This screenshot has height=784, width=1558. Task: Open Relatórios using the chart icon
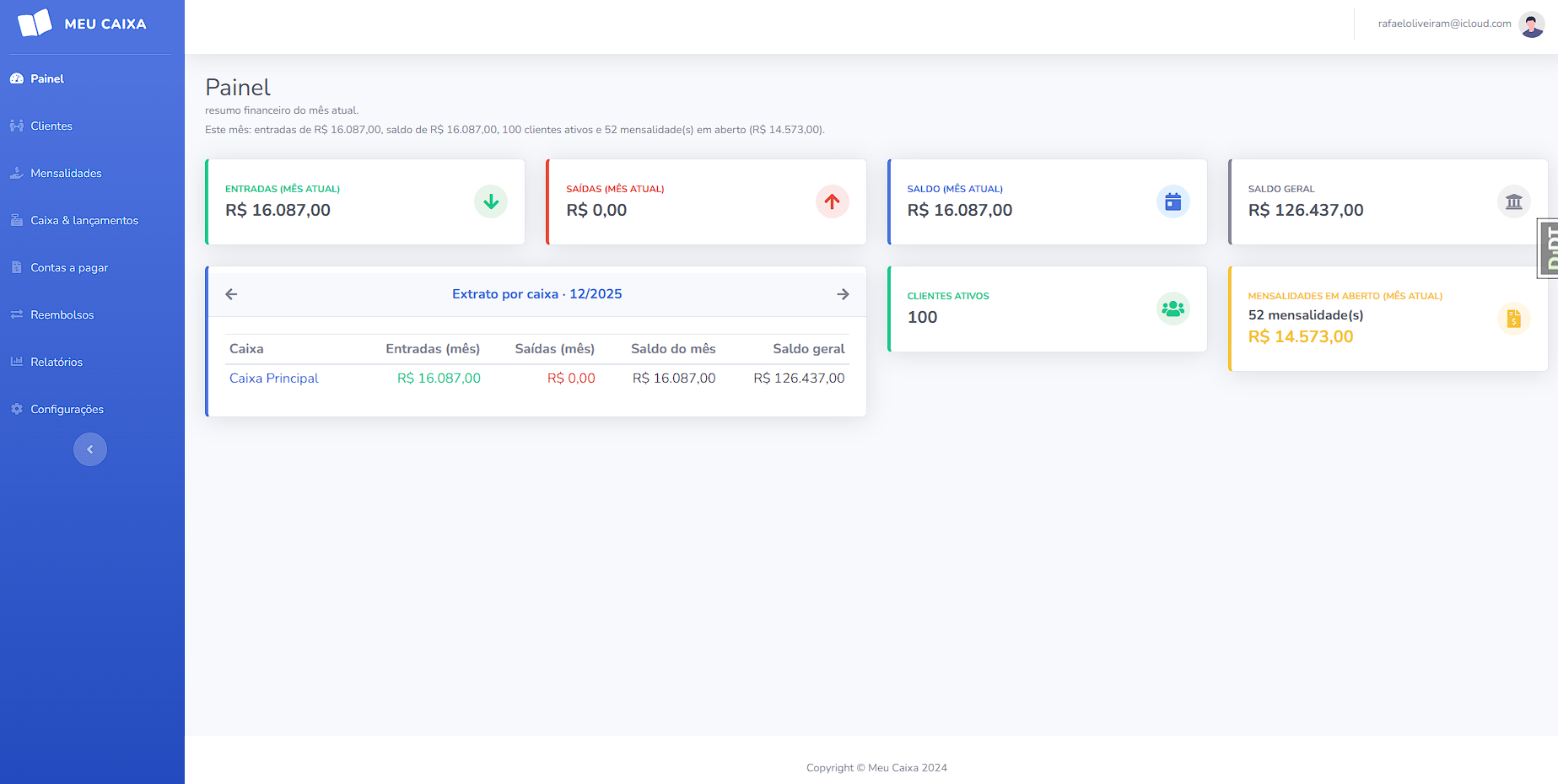coord(17,362)
